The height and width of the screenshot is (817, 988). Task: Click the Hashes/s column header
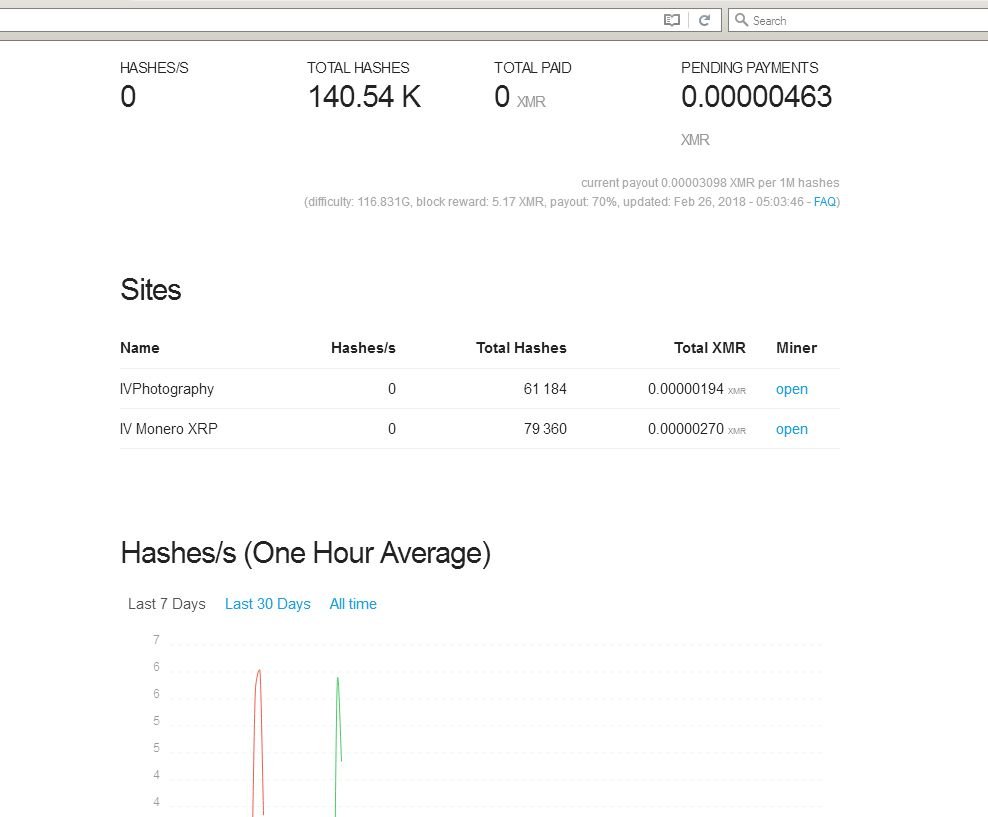(x=363, y=348)
